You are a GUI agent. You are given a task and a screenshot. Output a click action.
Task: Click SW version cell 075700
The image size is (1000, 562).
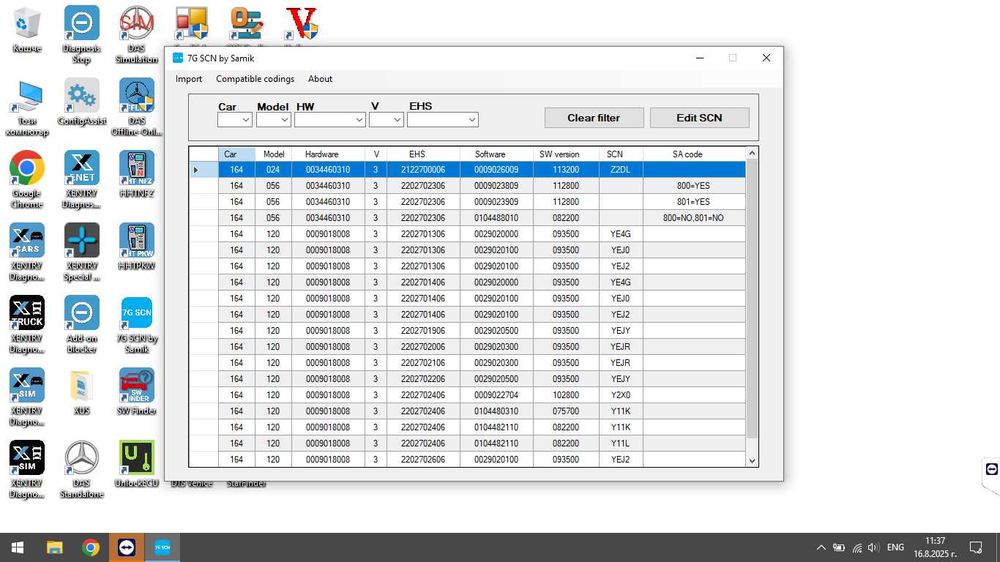566,411
